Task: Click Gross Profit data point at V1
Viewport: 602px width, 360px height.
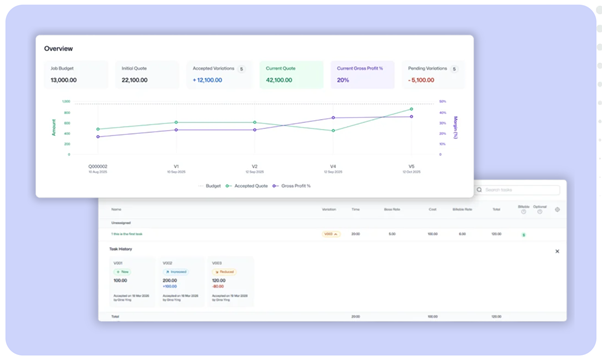Action: 176,130
